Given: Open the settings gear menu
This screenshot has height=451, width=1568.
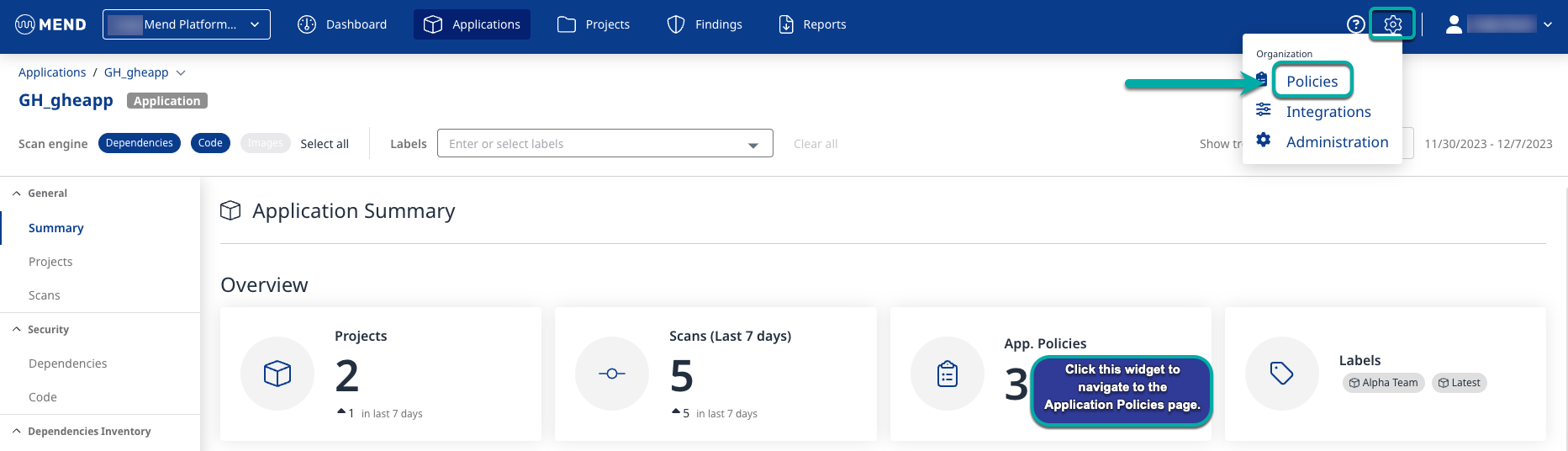Looking at the screenshot, I should pyautogui.click(x=1392, y=24).
